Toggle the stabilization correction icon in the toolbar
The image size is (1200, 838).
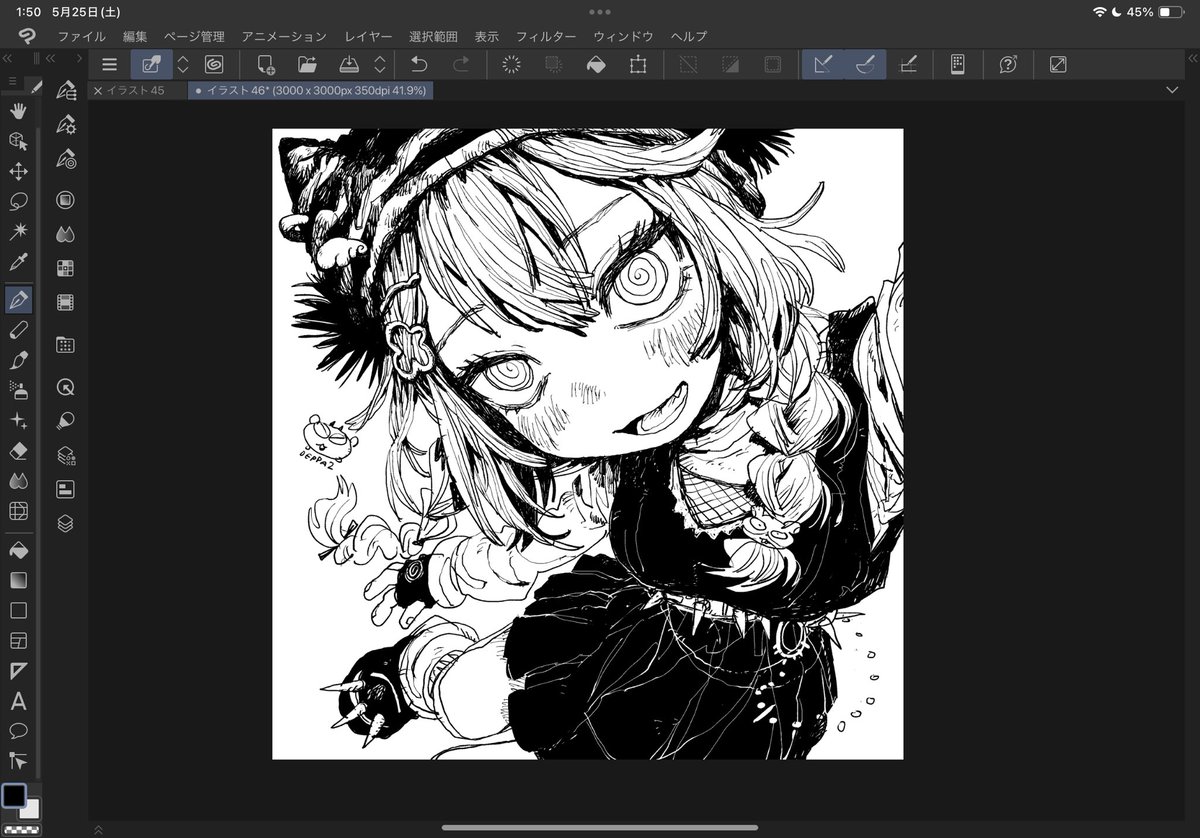[823, 64]
